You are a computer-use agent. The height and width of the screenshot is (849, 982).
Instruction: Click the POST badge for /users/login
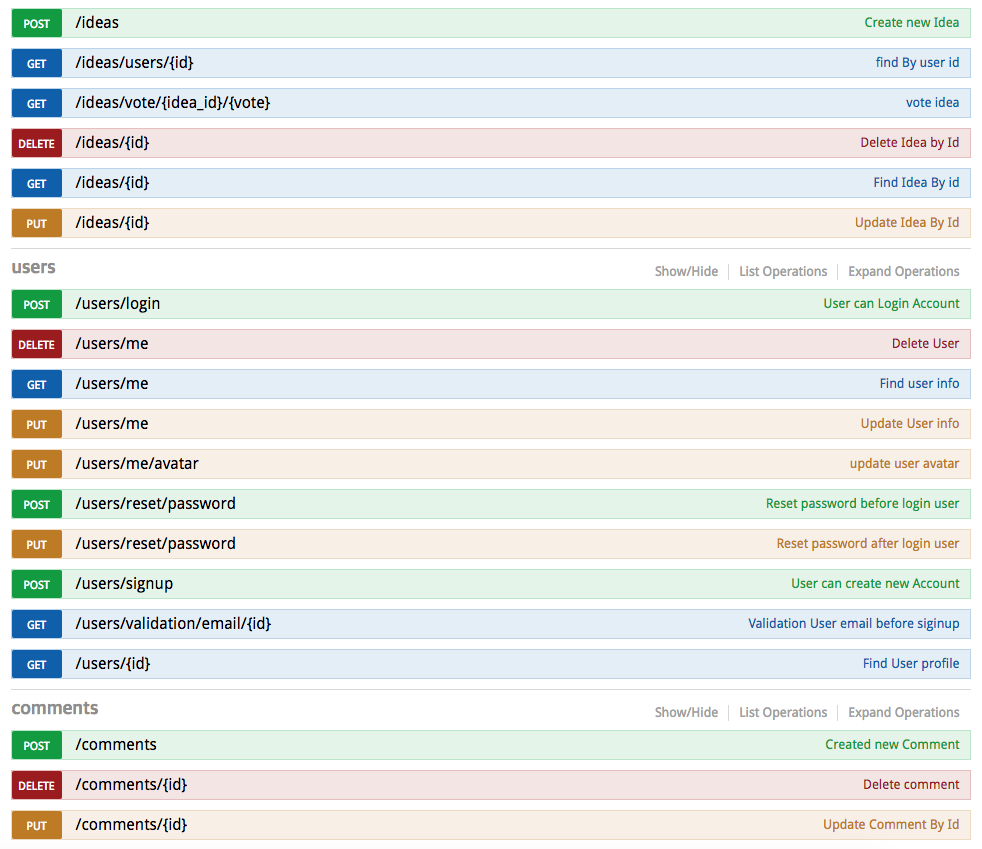36,304
